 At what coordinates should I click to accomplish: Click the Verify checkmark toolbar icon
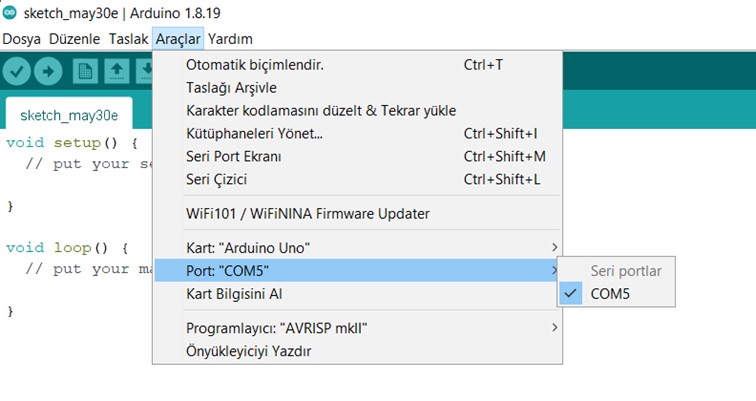pos(17,71)
